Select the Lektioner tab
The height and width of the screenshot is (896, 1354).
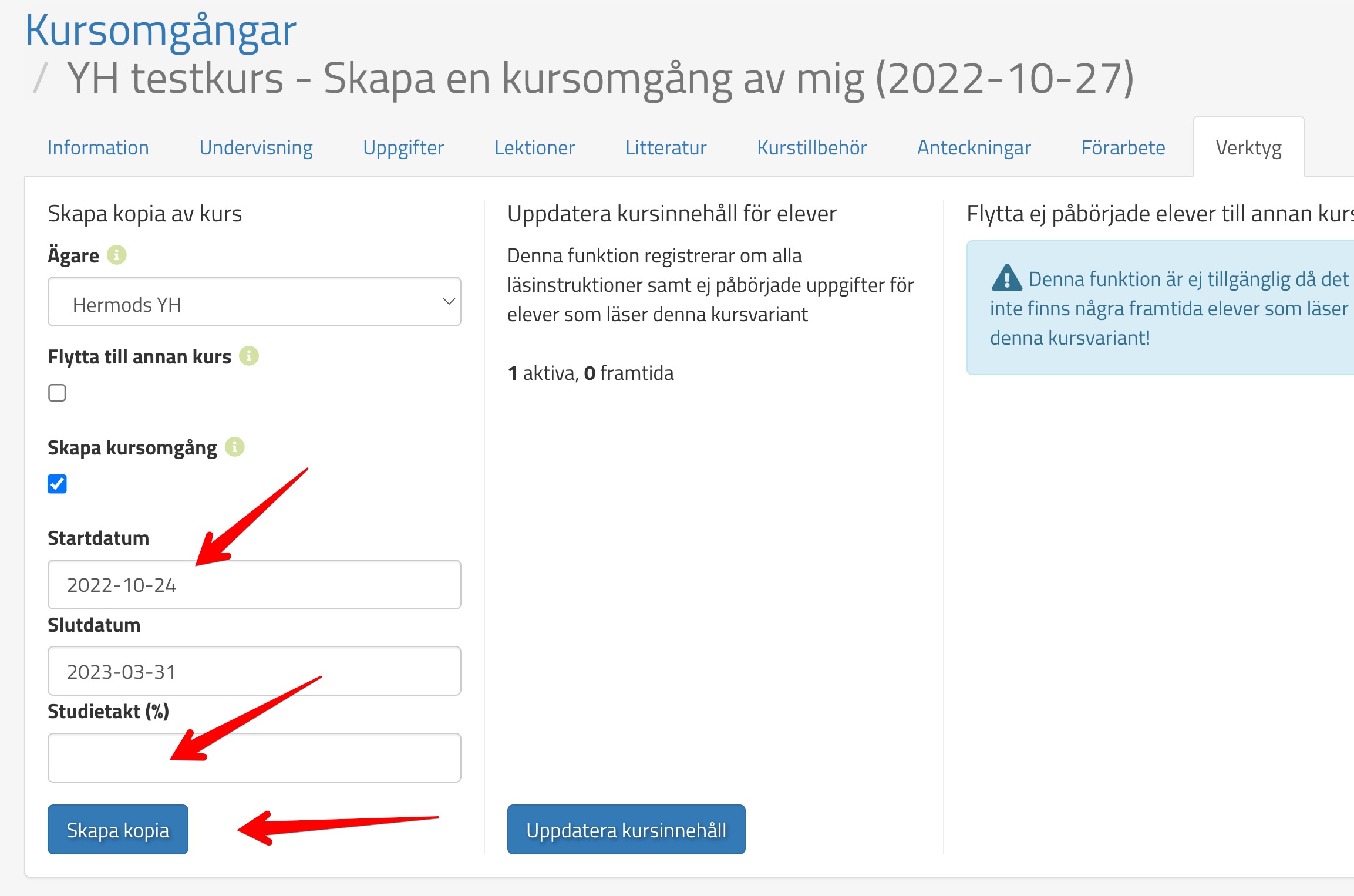pyautogui.click(x=534, y=148)
